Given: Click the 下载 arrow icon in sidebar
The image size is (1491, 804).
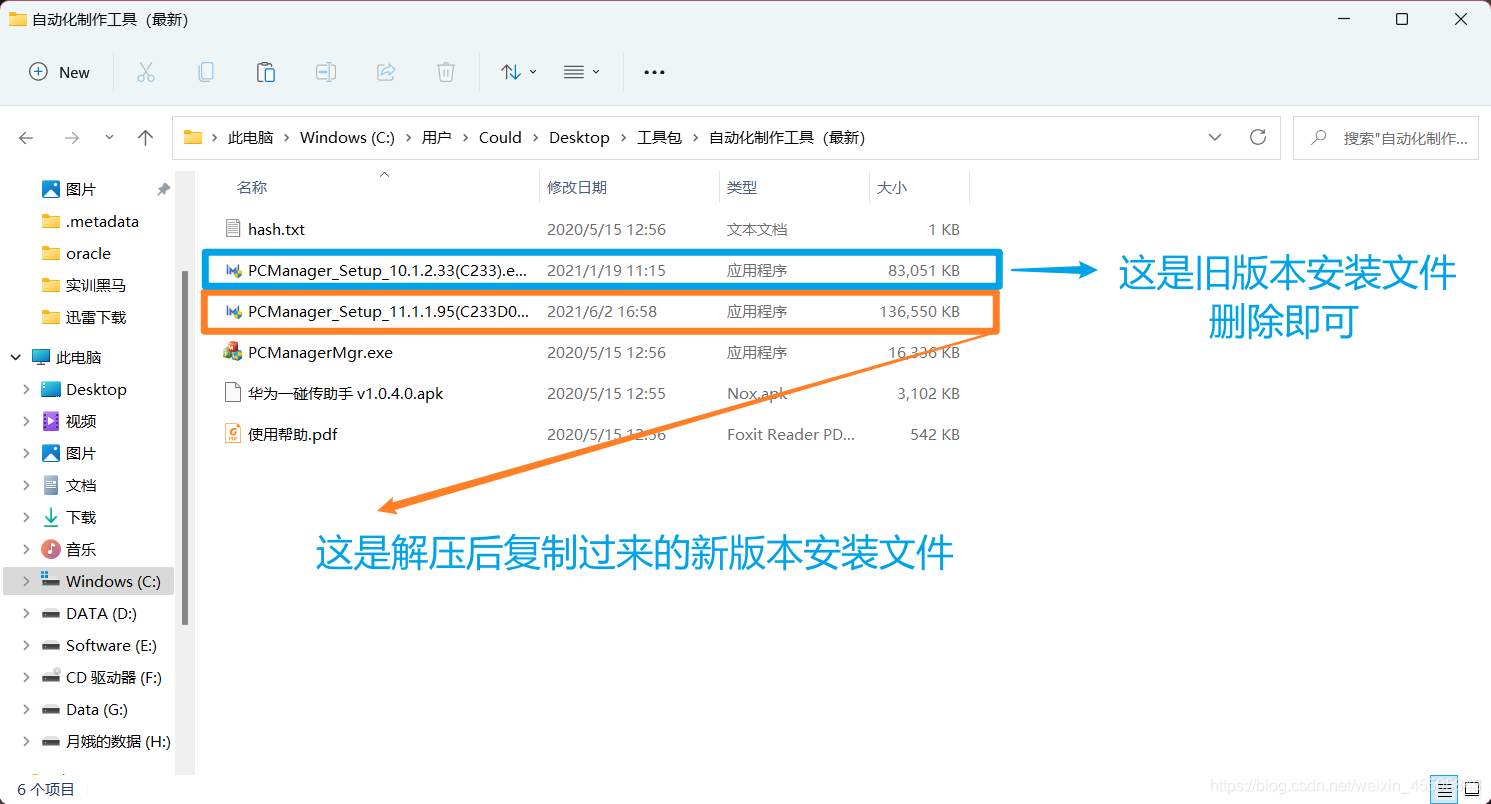Looking at the screenshot, I should [x=50, y=517].
